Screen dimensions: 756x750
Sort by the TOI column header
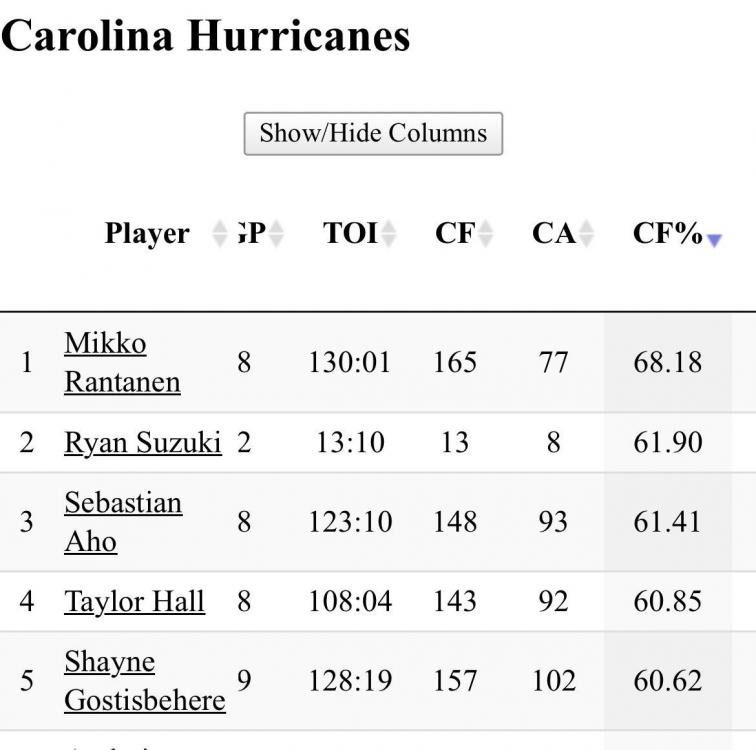coord(350,233)
